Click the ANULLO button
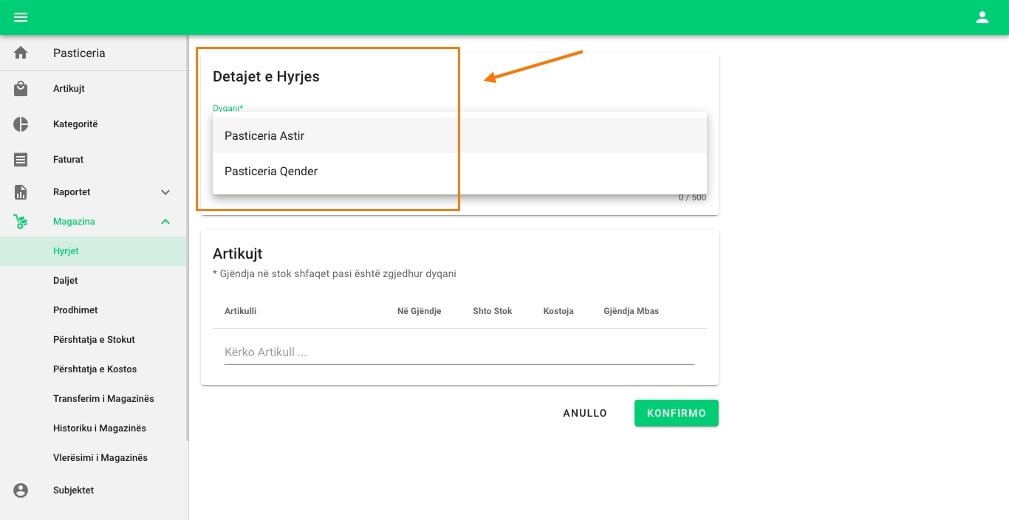This screenshot has height=522, width=1009. tap(585, 413)
